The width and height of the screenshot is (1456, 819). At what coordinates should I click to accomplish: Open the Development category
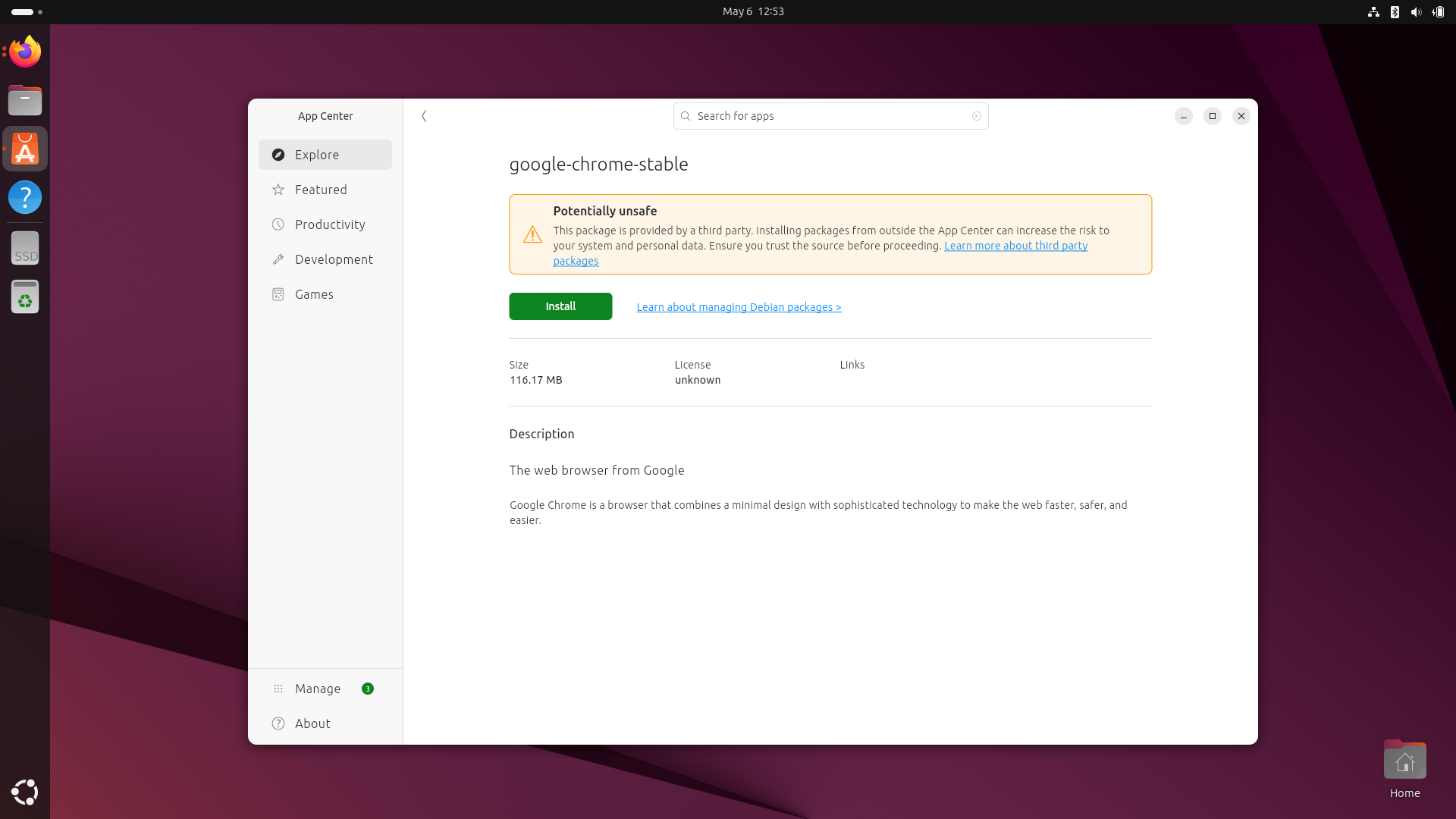pos(325,259)
